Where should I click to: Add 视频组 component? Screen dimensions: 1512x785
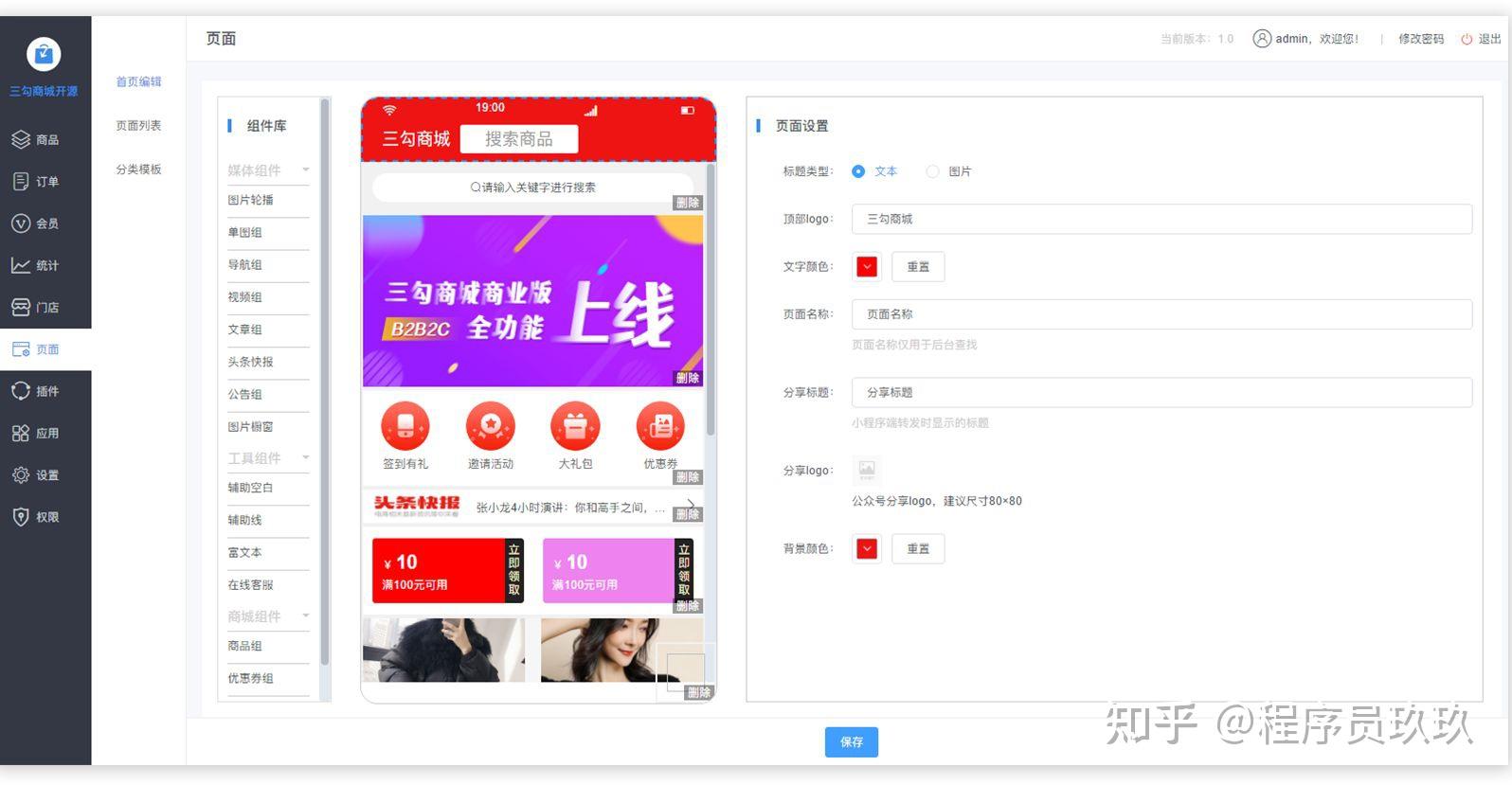pyautogui.click(x=268, y=297)
